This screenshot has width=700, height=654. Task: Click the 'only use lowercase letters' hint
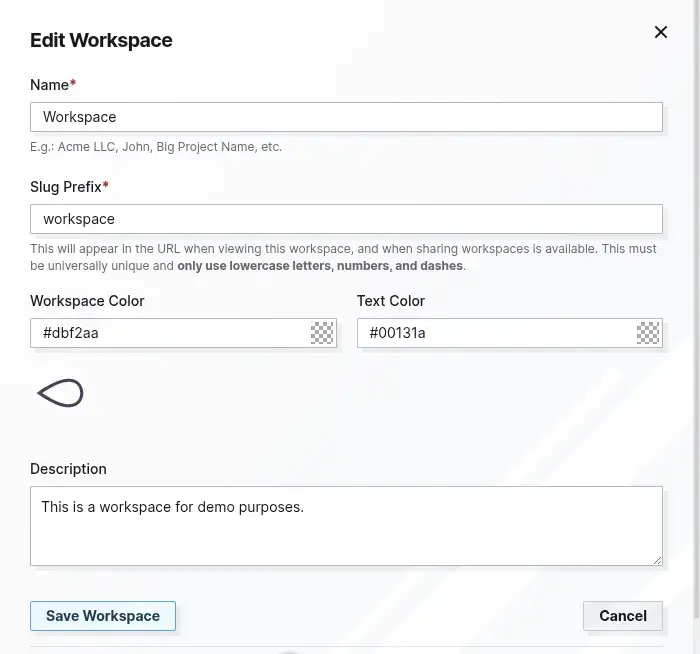coord(320,266)
